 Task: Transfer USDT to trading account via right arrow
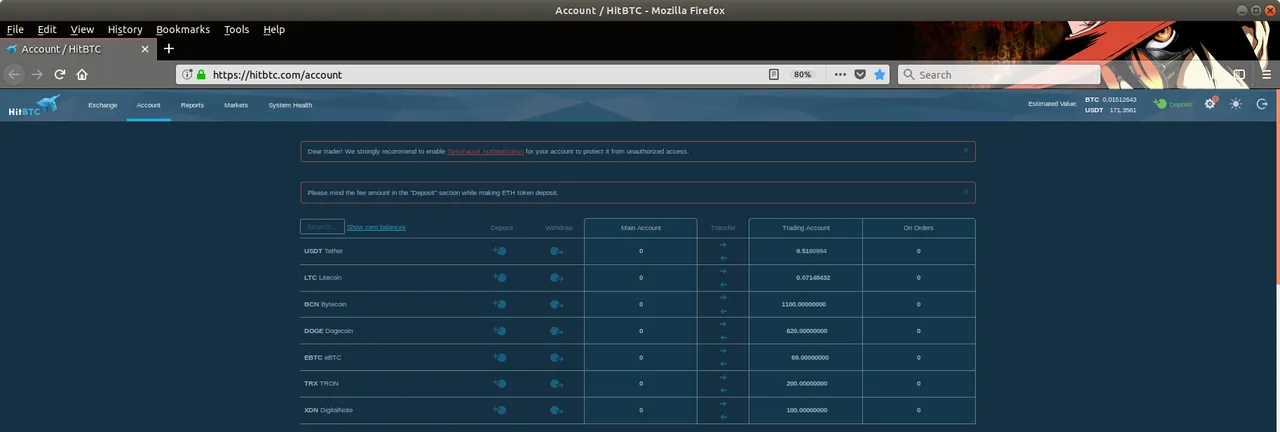point(723,245)
